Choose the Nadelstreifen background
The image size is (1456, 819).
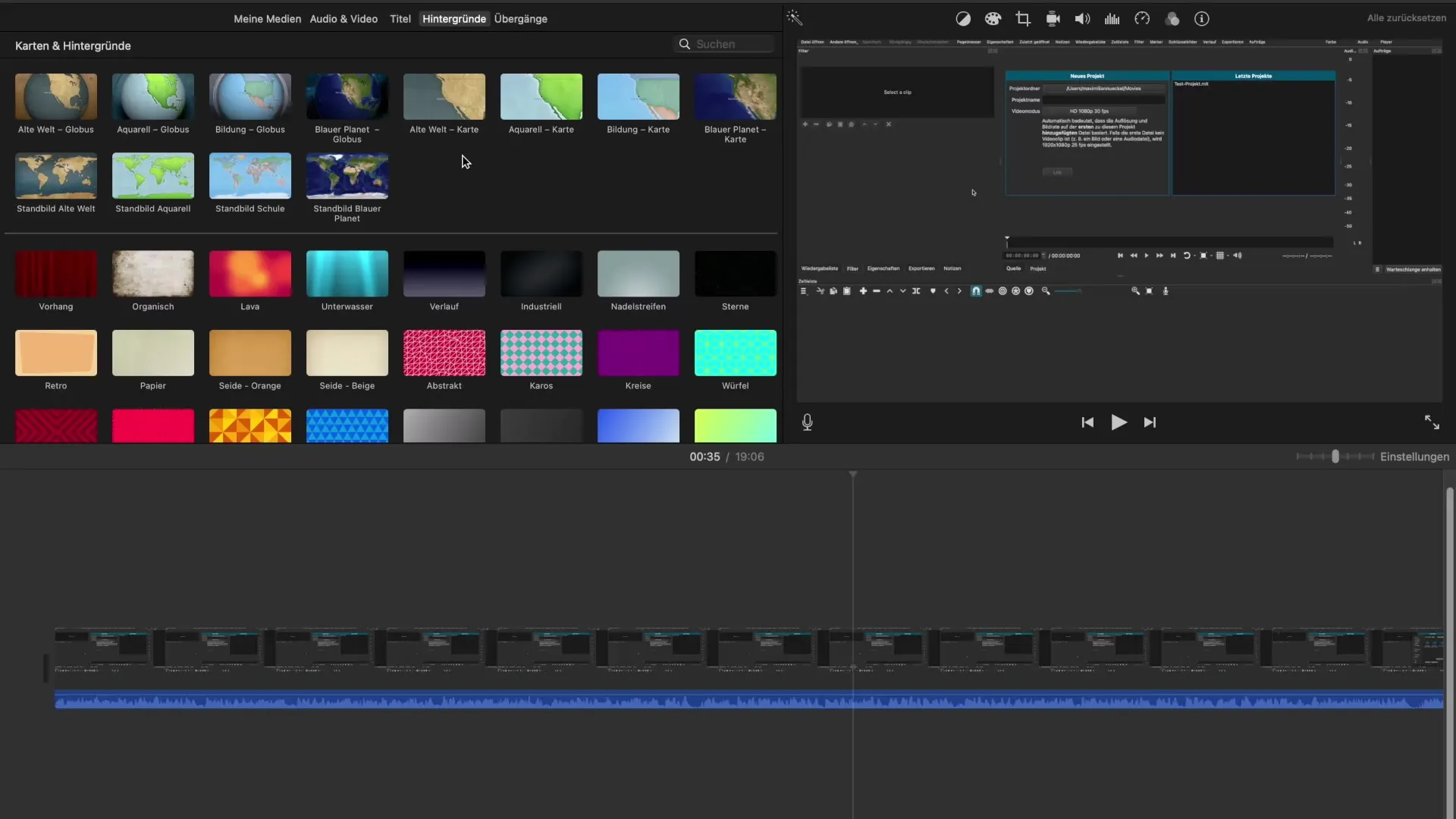(x=639, y=274)
